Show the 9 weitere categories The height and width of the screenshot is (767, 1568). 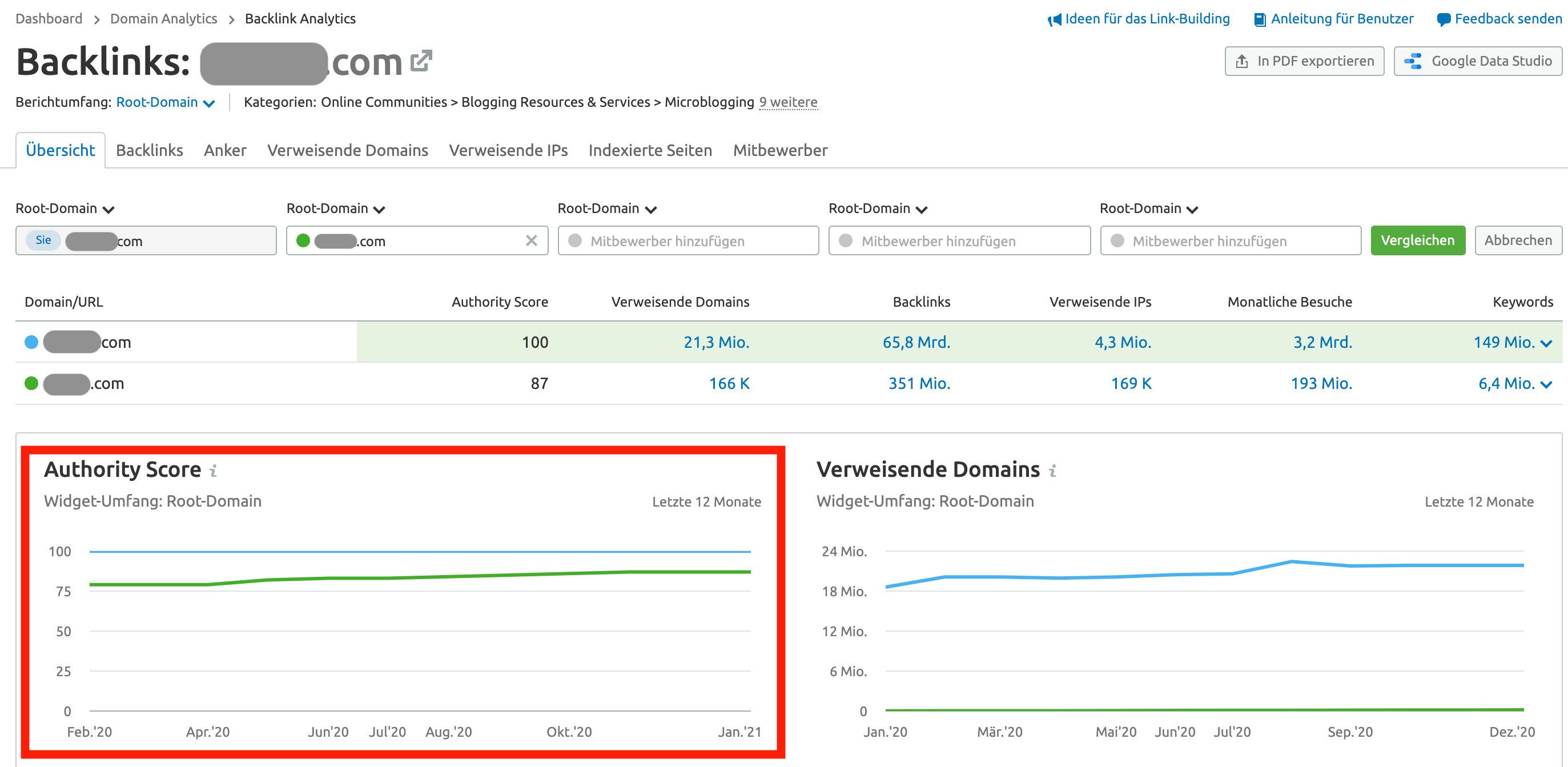tap(788, 102)
